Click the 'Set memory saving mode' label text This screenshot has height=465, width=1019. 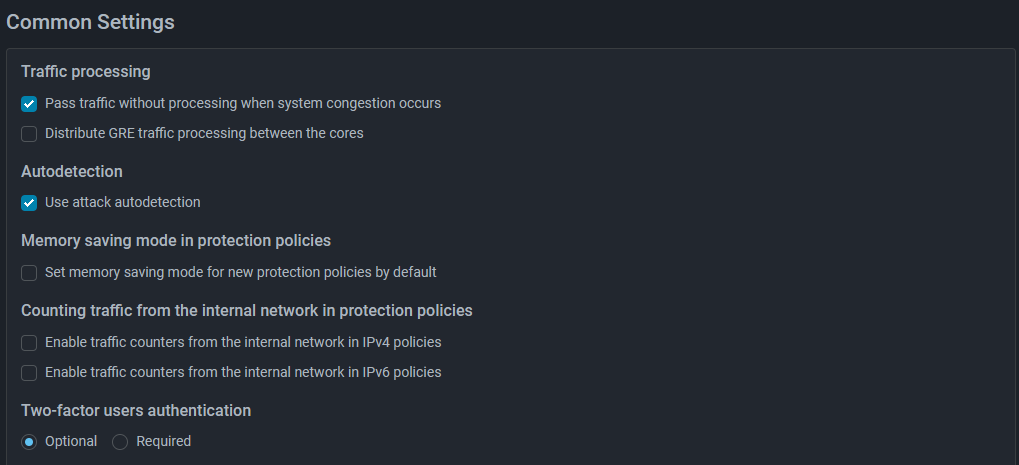click(240, 272)
